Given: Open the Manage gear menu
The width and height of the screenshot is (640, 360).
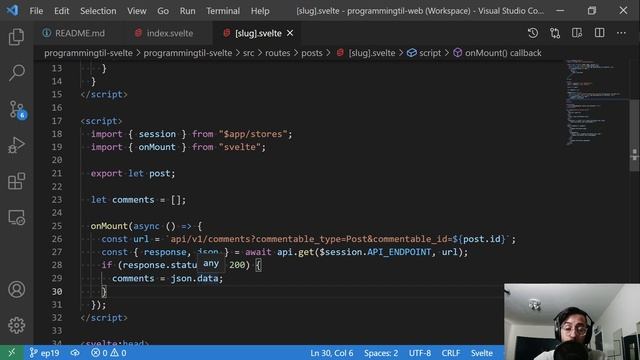Looking at the screenshot, I should pos(16,325).
